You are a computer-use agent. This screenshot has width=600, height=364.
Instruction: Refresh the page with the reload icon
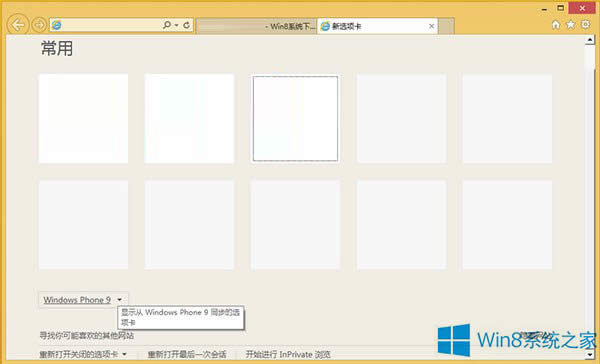click(x=186, y=25)
